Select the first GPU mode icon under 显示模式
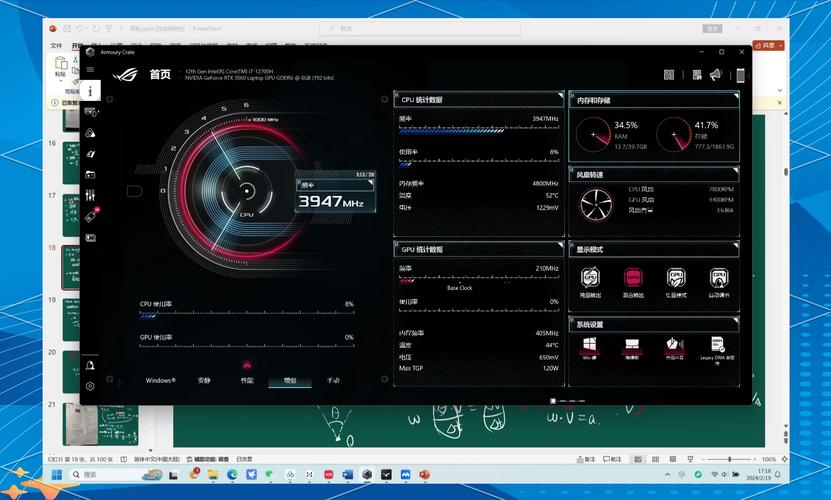 tap(590, 278)
